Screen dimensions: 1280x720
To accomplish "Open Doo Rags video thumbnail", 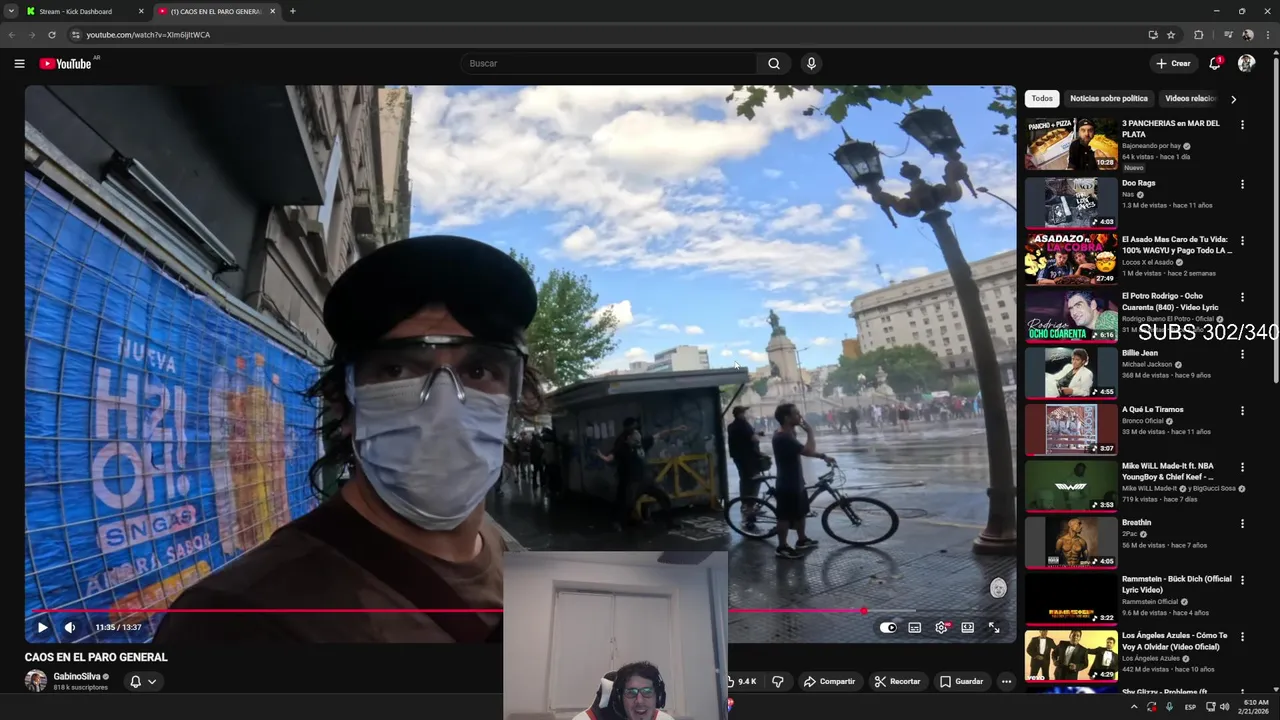I will click(1071, 202).
